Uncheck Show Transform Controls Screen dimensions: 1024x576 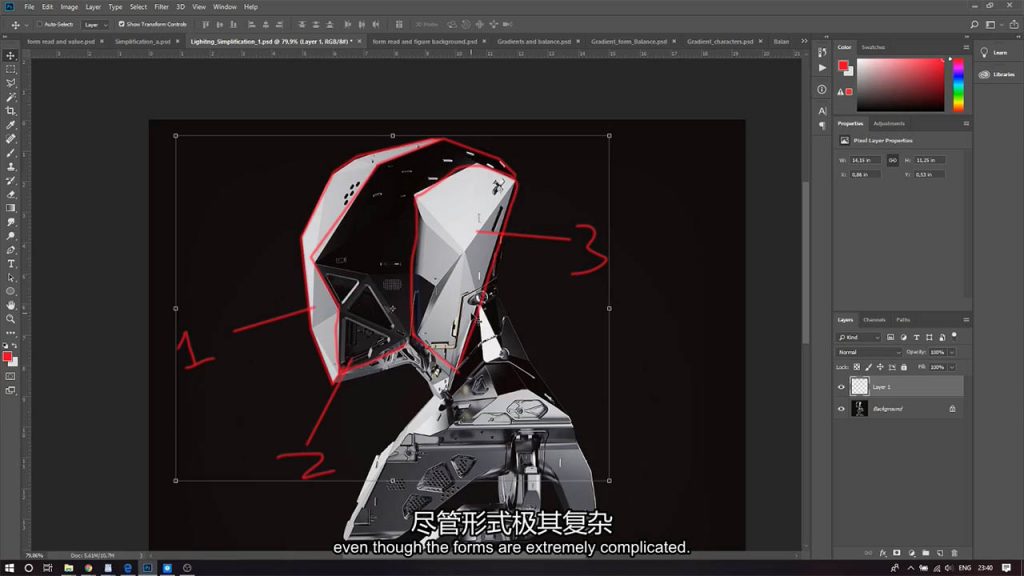point(122,24)
